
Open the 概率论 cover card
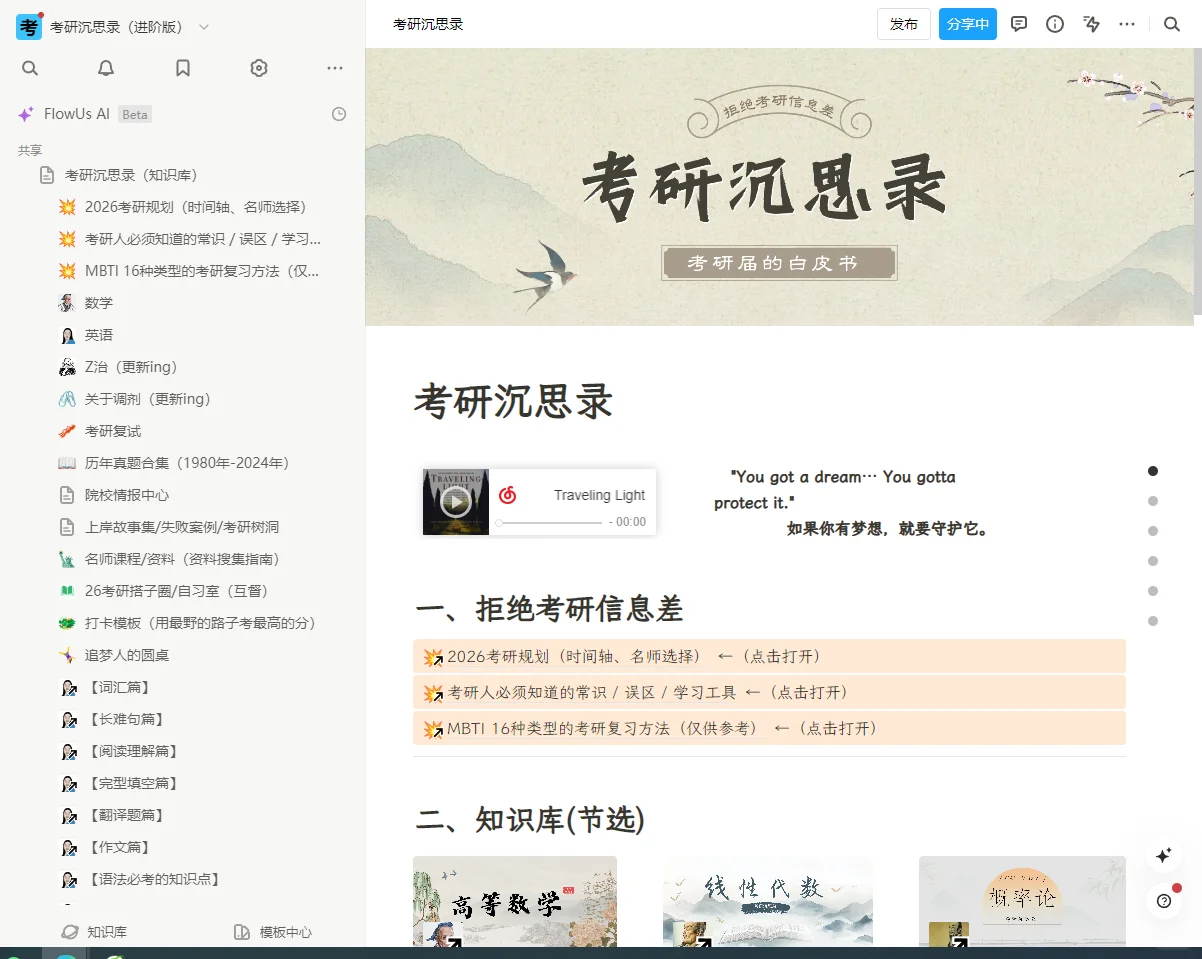1022,901
